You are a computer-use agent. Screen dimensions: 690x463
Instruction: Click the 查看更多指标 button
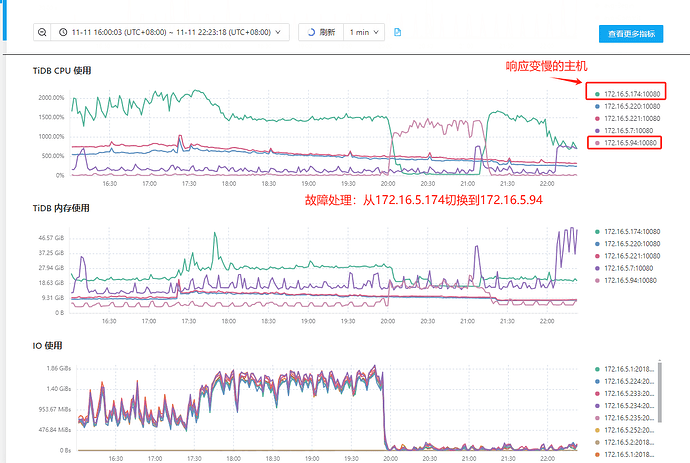click(631, 34)
